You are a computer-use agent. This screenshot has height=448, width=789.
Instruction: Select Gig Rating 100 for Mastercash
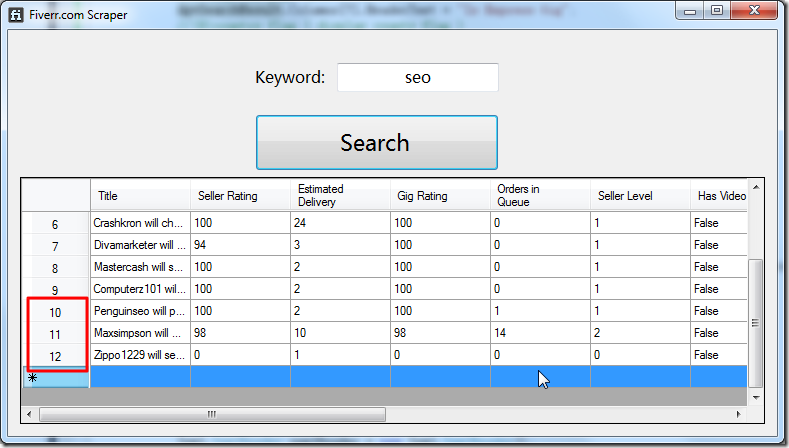click(x=440, y=267)
